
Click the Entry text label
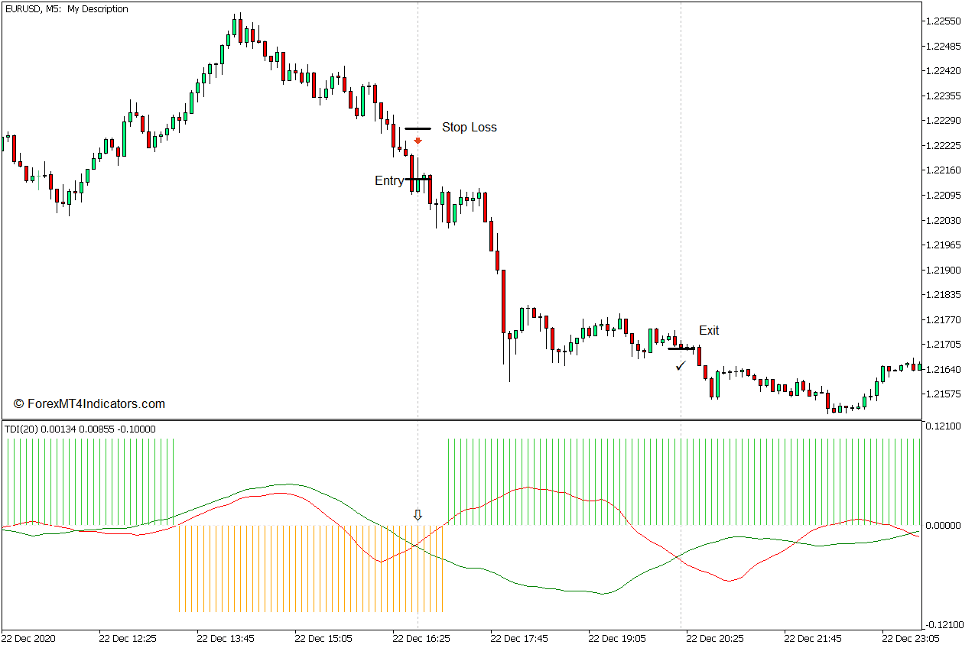click(390, 181)
